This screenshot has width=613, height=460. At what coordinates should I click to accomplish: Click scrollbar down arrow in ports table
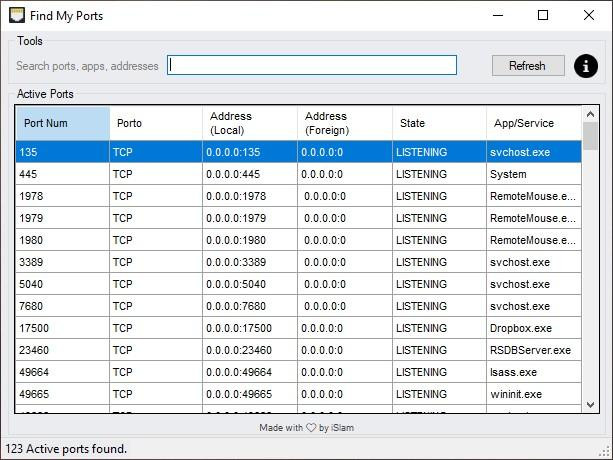[590, 405]
